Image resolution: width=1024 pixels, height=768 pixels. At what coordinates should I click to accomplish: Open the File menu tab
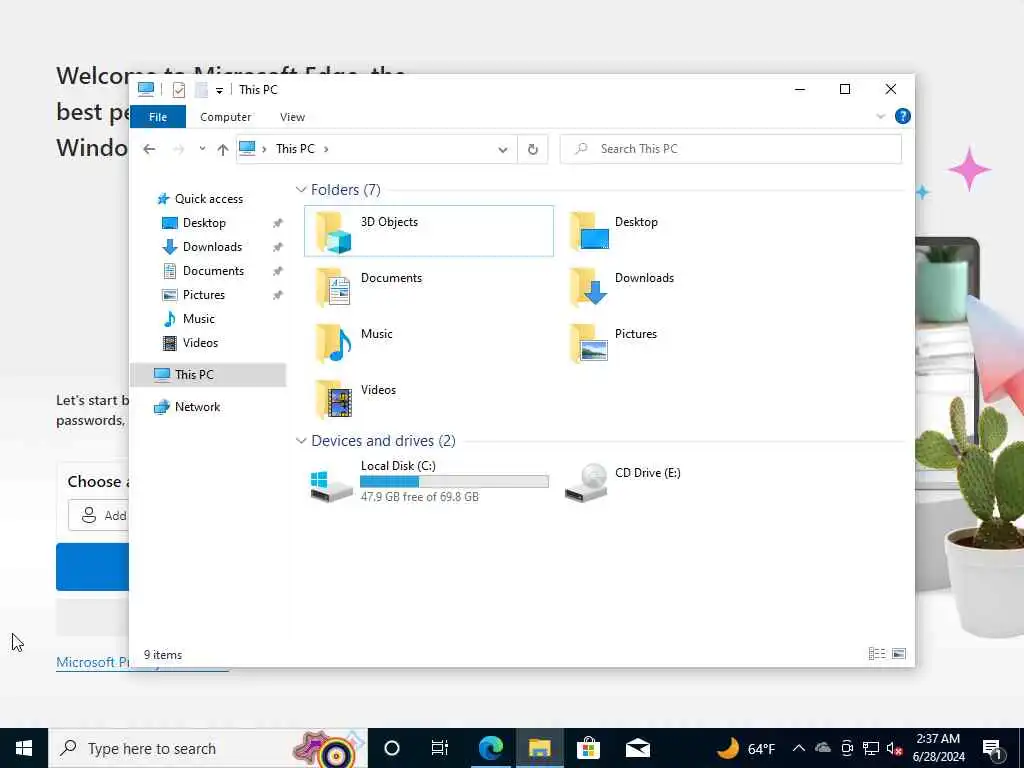tap(158, 117)
